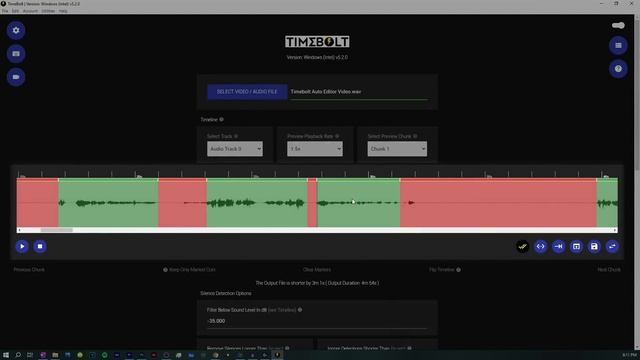Click the double checkmark toolbar icon
This screenshot has height=360, width=640.
coord(522,246)
